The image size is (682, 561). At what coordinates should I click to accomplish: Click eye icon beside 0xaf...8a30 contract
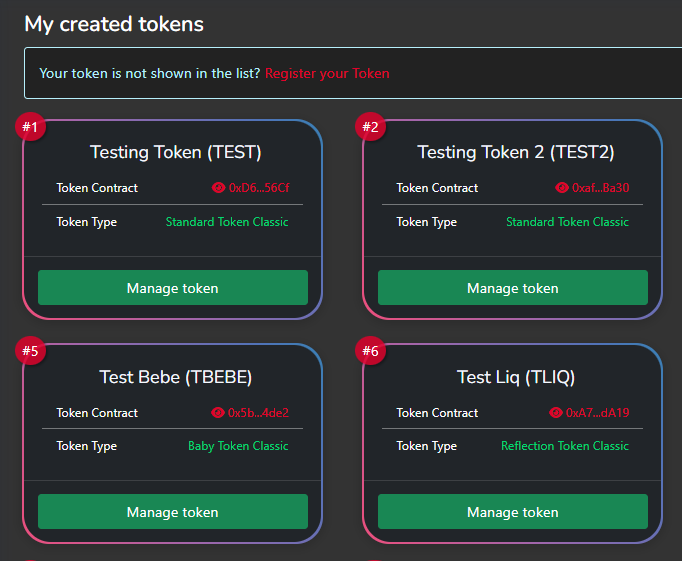[562, 188]
